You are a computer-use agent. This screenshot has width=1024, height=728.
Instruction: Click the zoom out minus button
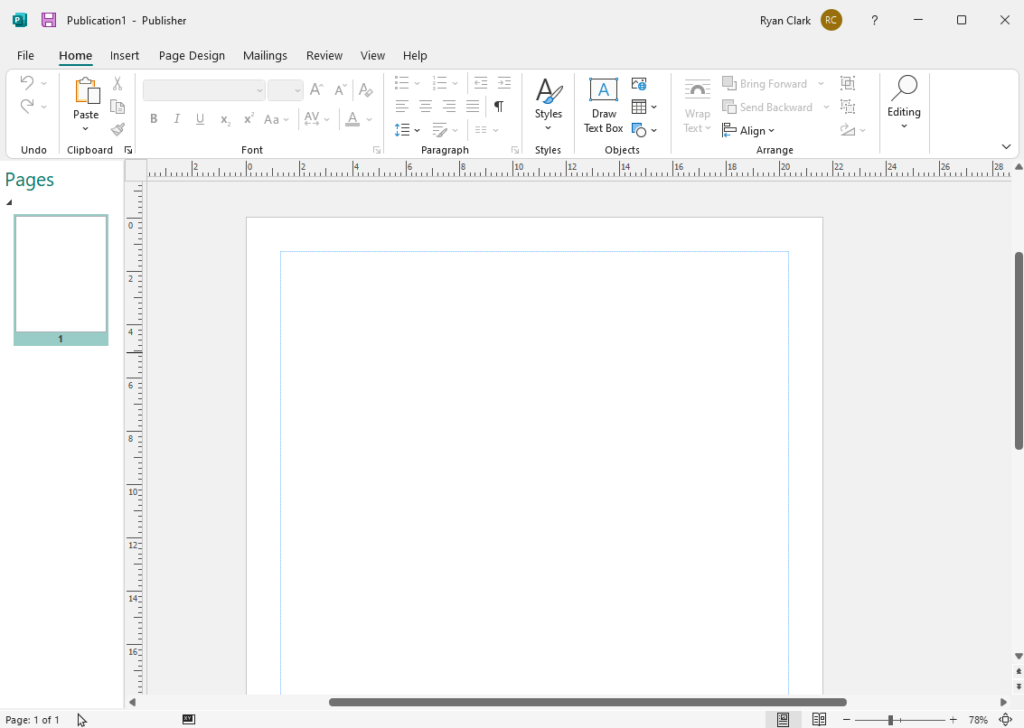[846, 720]
